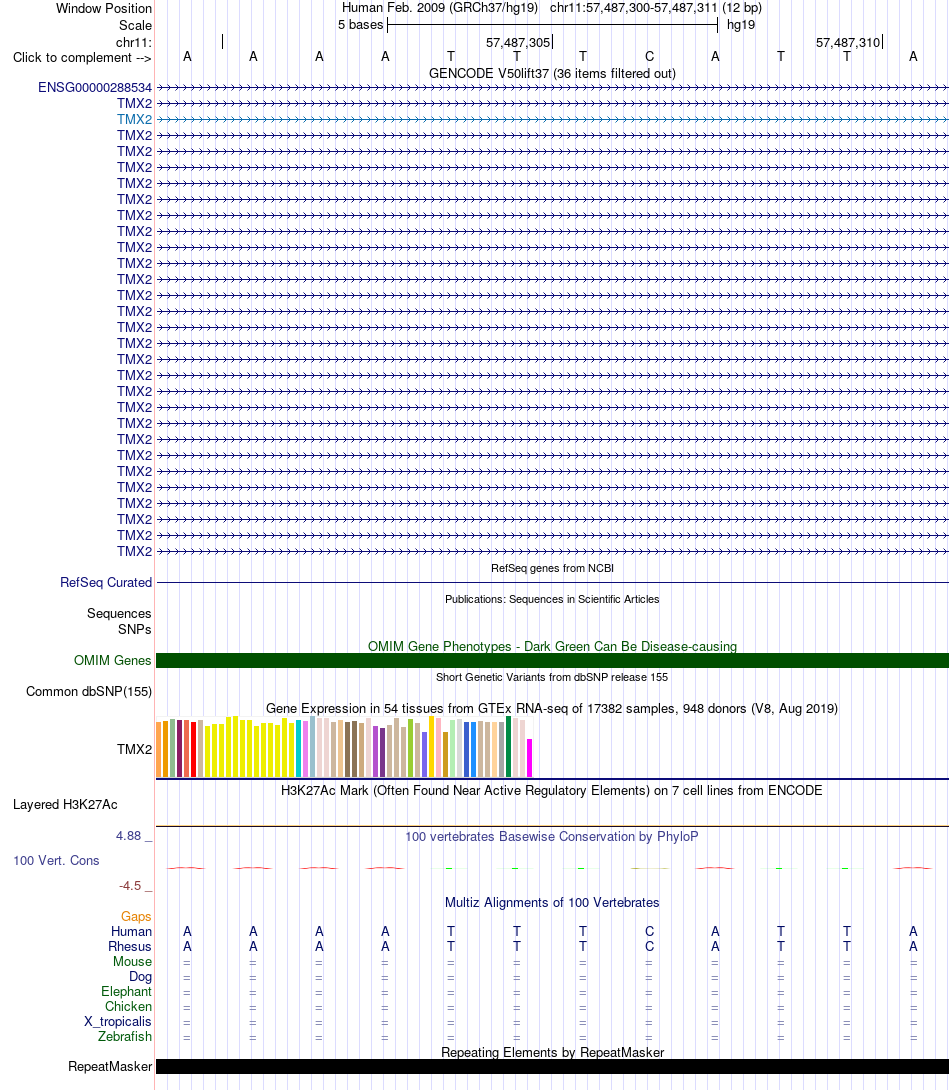
Task: Click the Elephant species label
Action: tap(126, 992)
